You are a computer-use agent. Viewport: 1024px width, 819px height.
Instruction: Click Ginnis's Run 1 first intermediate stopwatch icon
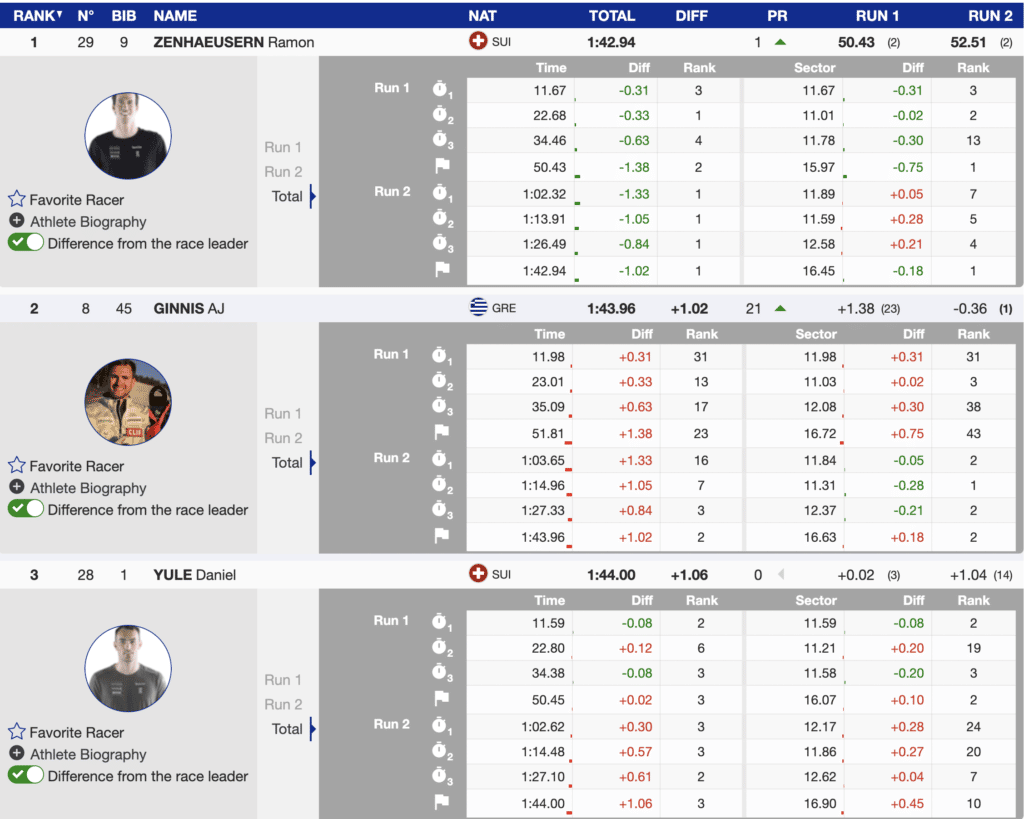click(442, 358)
